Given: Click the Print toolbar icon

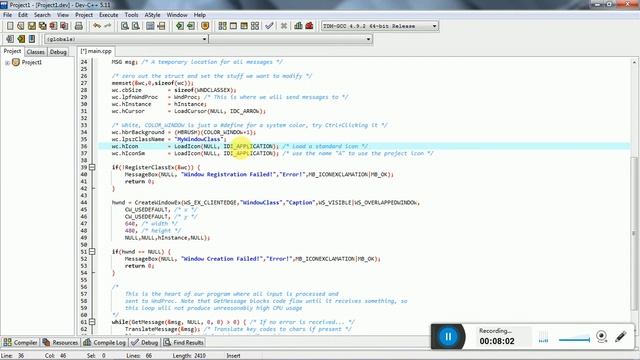Looking at the screenshot, I should pos(79,26).
